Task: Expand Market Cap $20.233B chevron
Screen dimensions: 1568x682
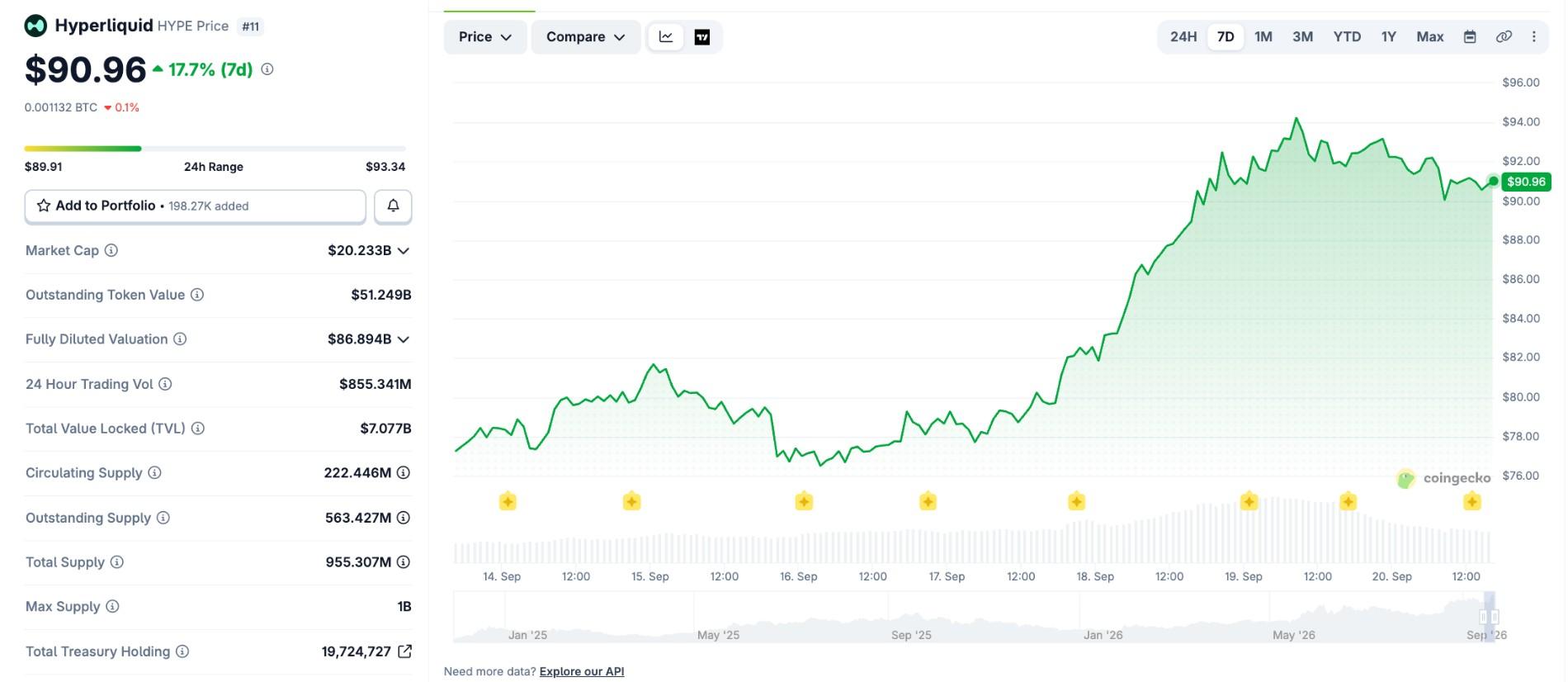Action: point(404,251)
